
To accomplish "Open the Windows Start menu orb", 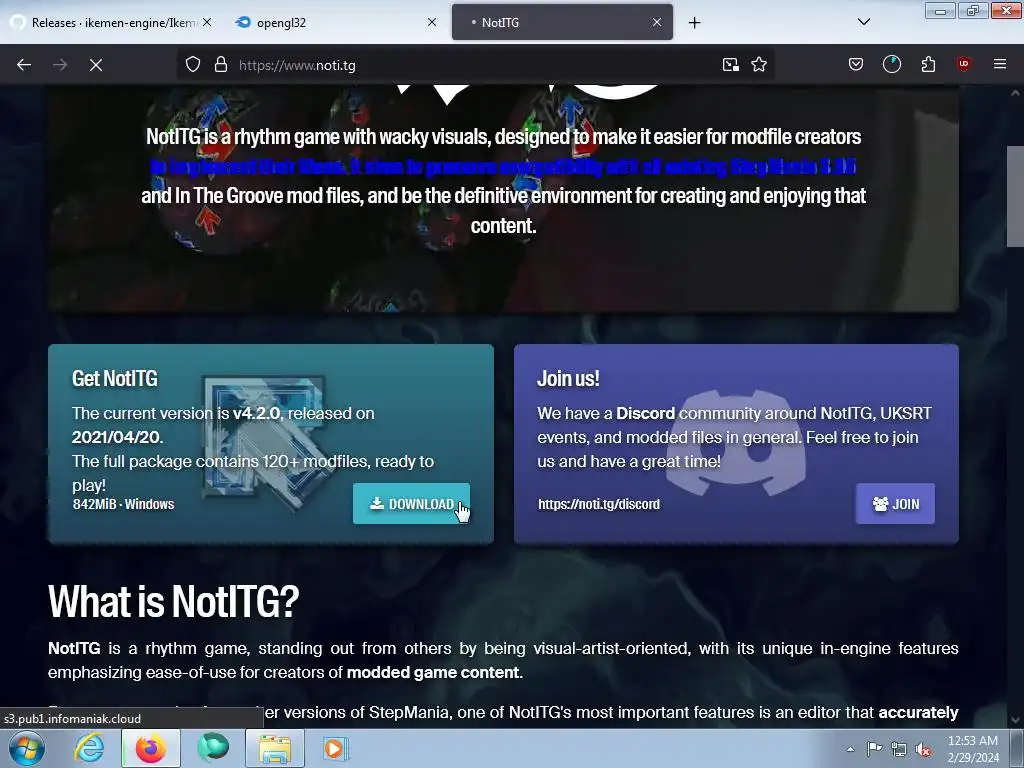I will [27, 748].
